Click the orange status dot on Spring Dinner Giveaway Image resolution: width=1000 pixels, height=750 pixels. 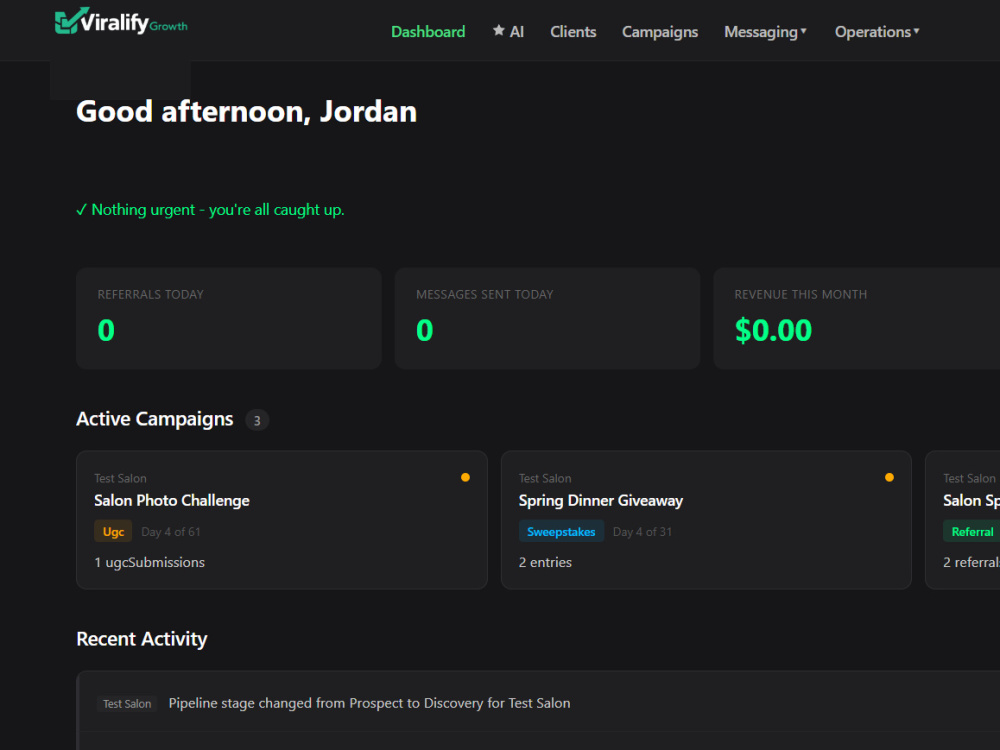(889, 477)
